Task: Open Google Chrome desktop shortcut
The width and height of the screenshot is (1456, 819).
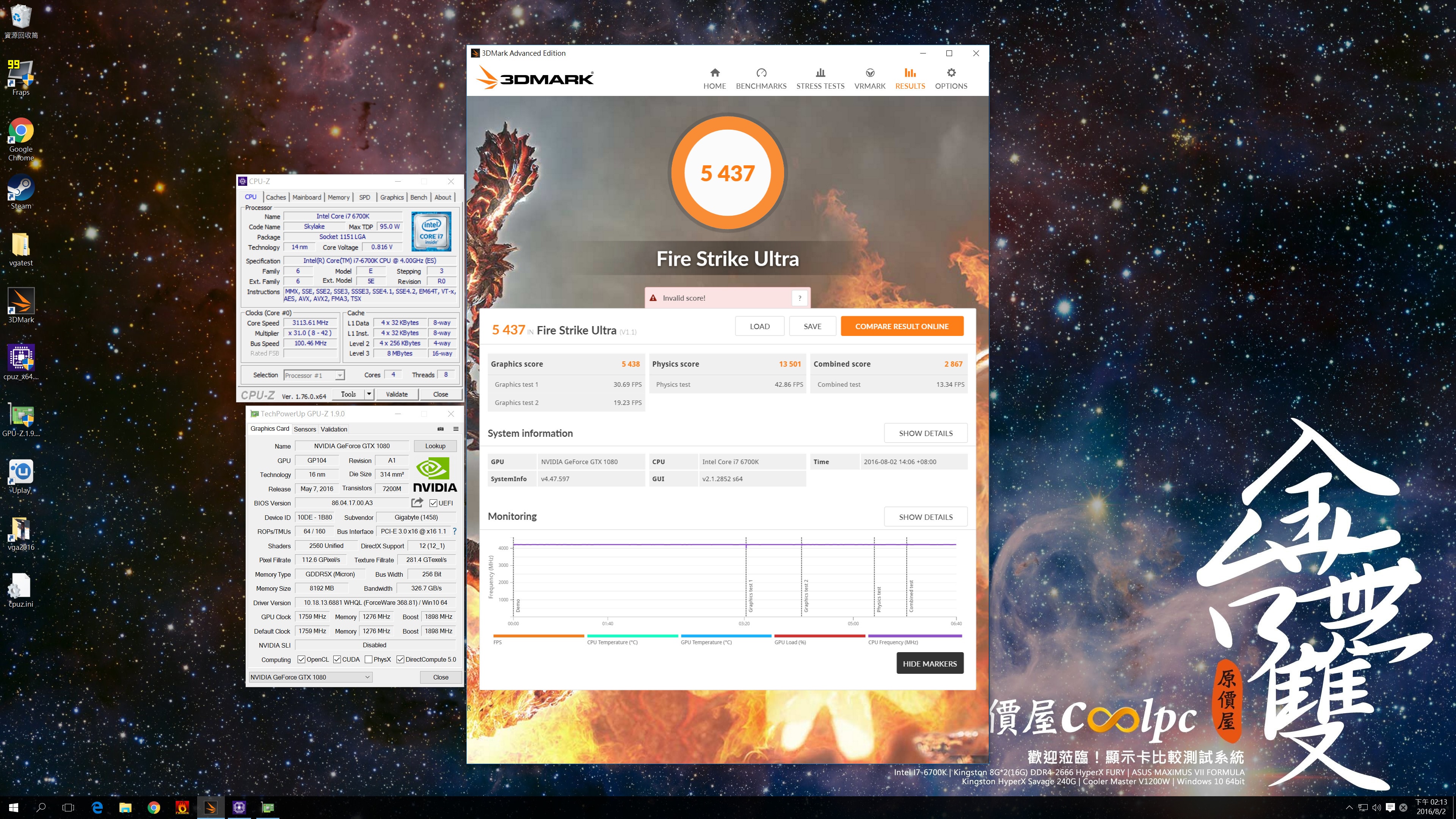Action: pos(21,140)
